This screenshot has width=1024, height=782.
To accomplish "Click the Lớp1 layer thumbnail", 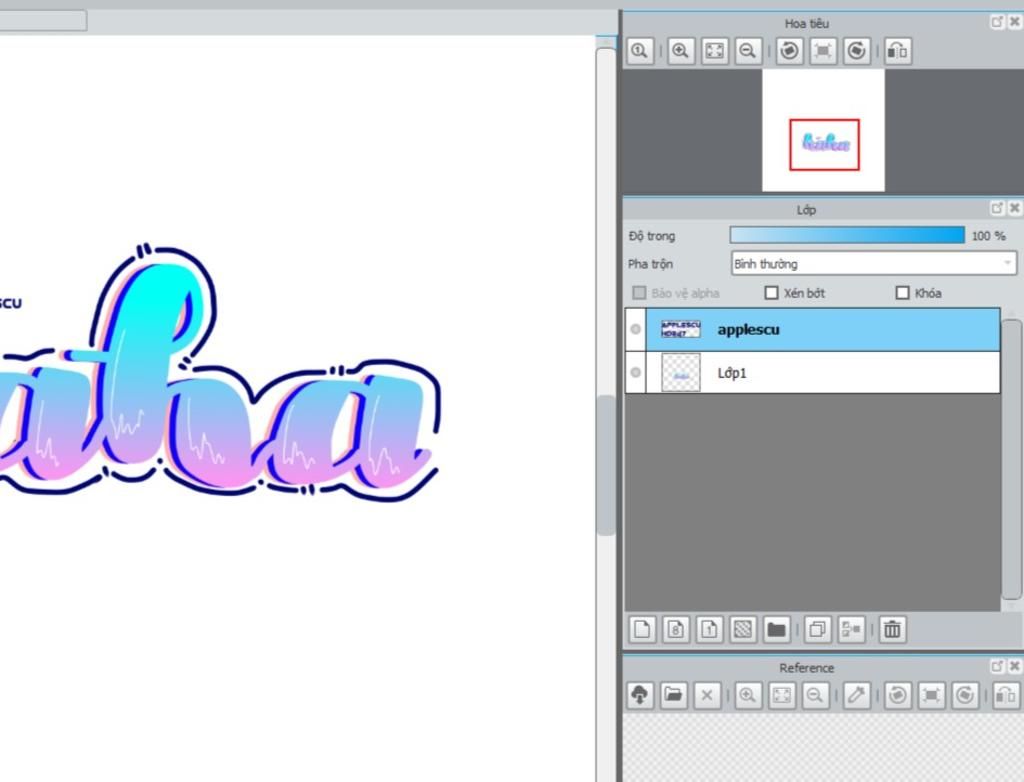I will pos(680,372).
